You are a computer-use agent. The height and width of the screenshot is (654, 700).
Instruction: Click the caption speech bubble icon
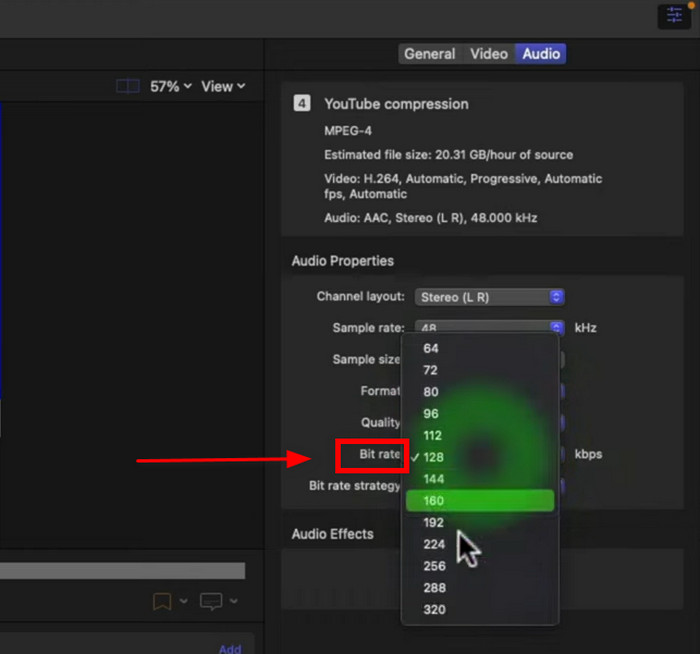211,601
